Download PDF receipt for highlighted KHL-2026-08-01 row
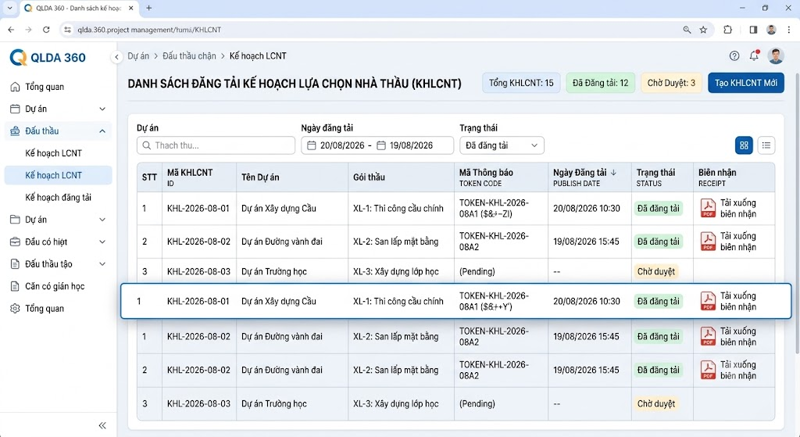The width and height of the screenshot is (800, 437). point(729,301)
